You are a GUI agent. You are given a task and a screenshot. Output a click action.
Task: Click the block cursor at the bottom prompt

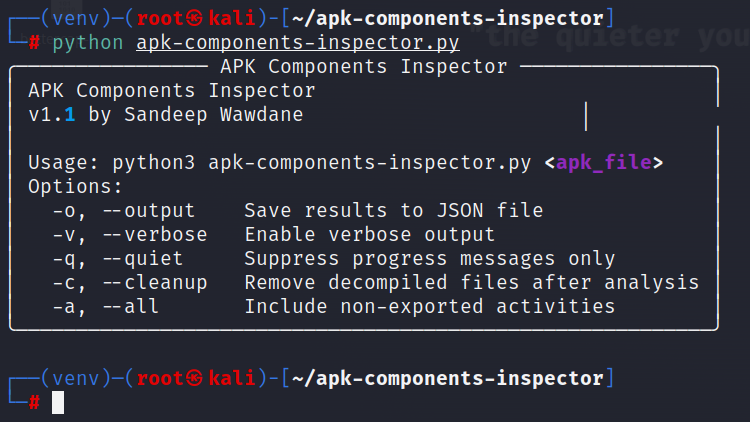click(x=58, y=402)
